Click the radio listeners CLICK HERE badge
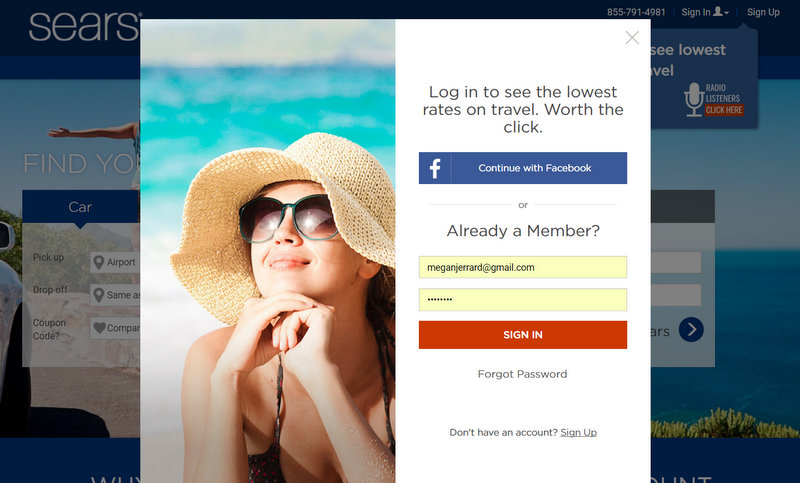This screenshot has width=800, height=483. coord(724,110)
